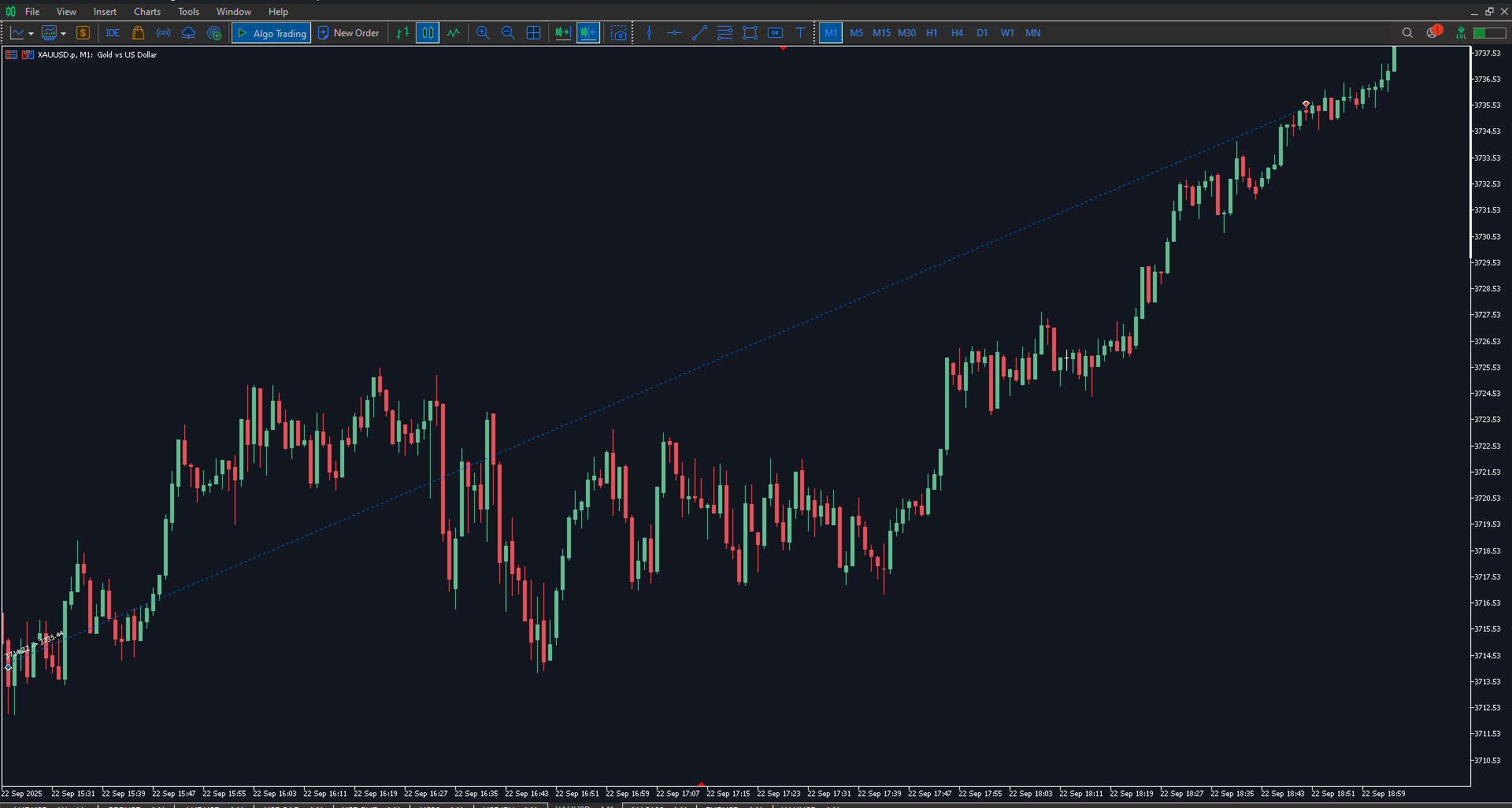This screenshot has width=1512, height=808.
Task: Toggle chart auto scroll to latest bar
Action: tap(562, 33)
